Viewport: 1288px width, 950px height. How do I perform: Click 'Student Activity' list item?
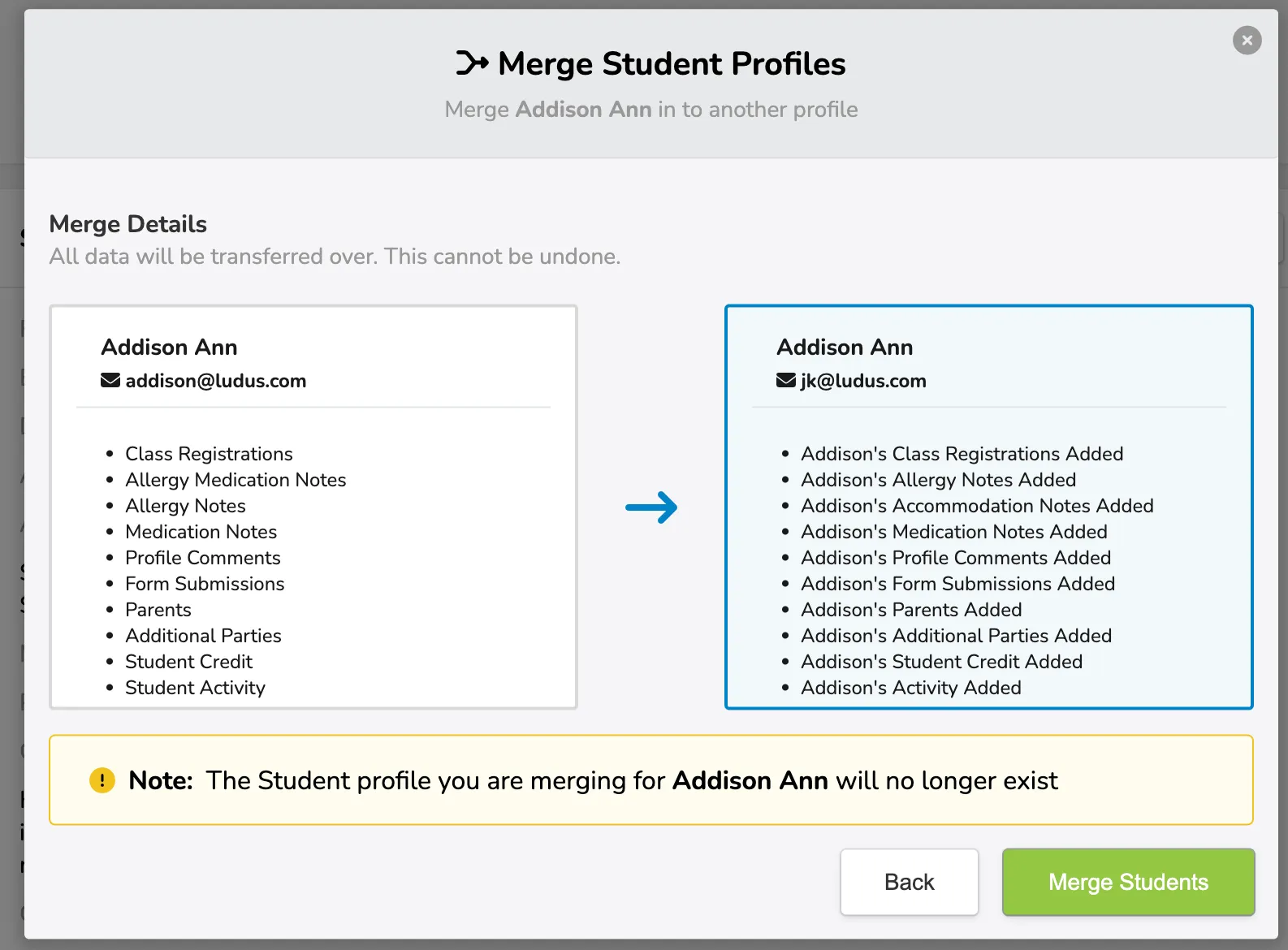(x=195, y=688)
